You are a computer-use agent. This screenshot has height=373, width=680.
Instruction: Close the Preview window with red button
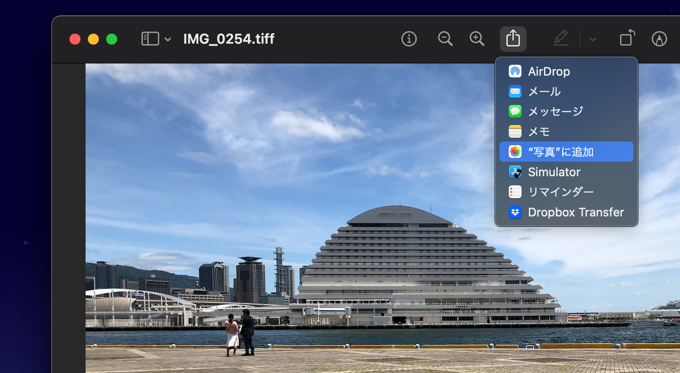coord(75,39)
